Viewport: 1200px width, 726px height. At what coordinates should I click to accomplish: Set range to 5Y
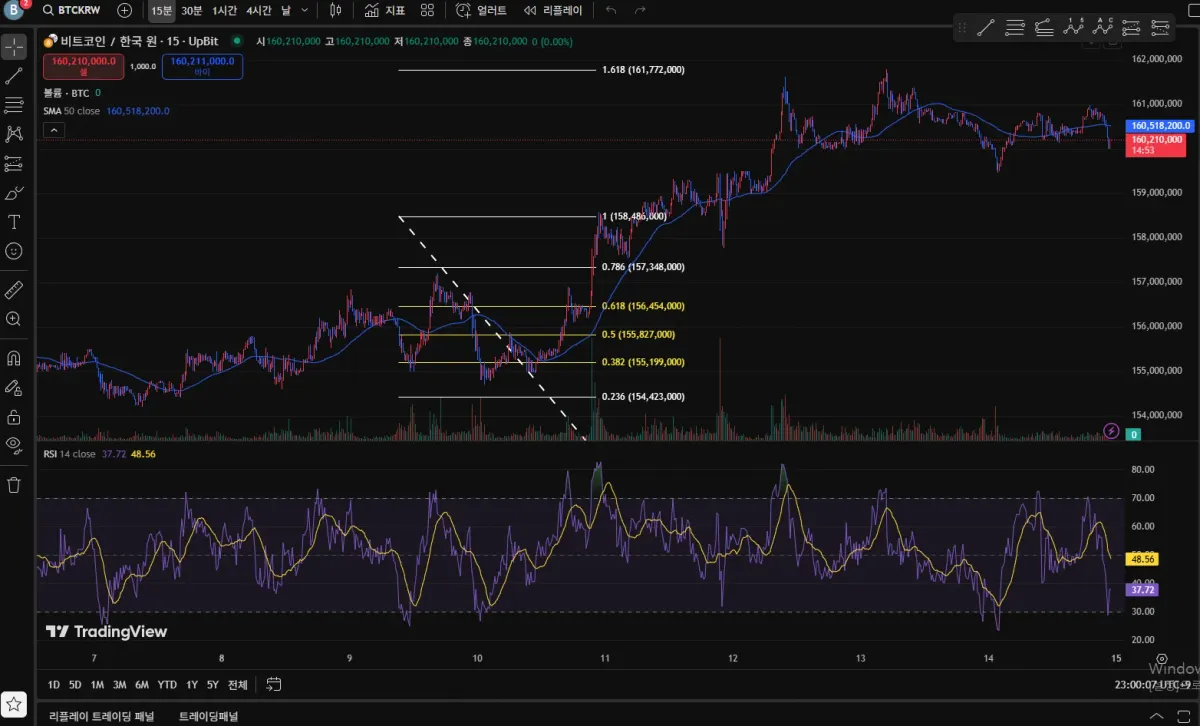click(212, 685)
